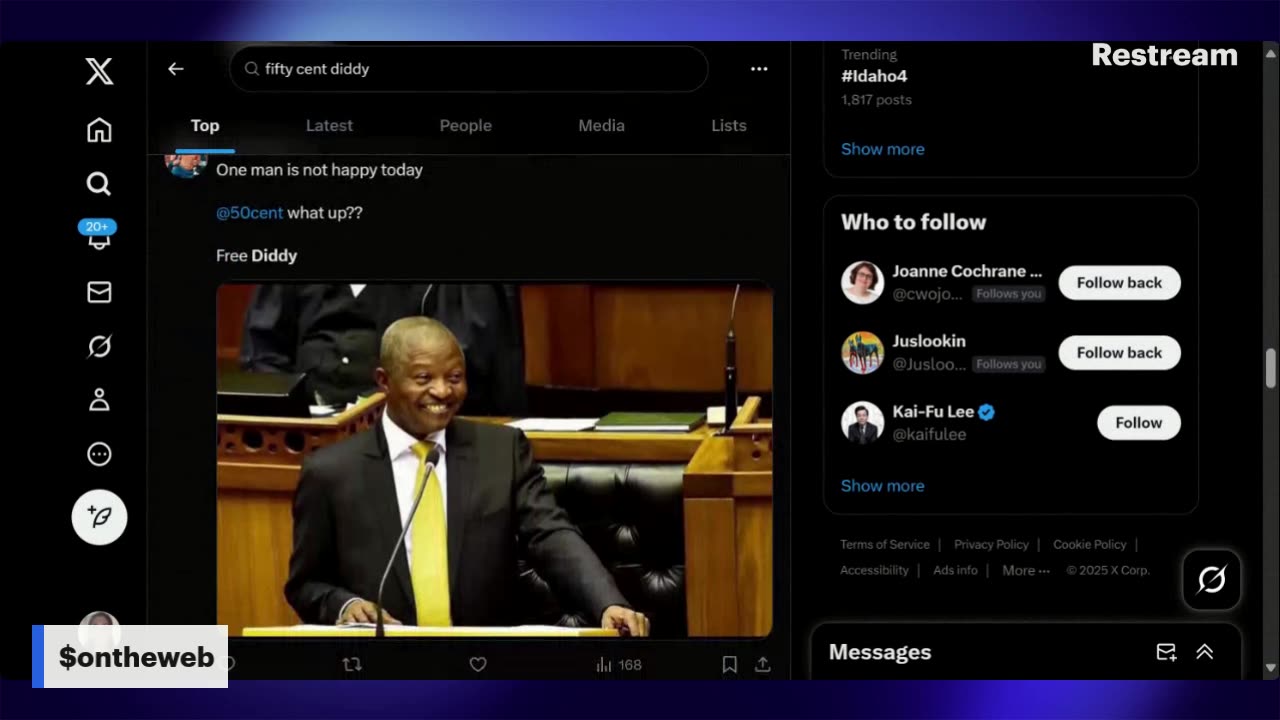This screenshot has width=1280, height=720.
Task: Follow back Joanne Cochrane
Action: pyautogui.click(x=1119, y=283)
